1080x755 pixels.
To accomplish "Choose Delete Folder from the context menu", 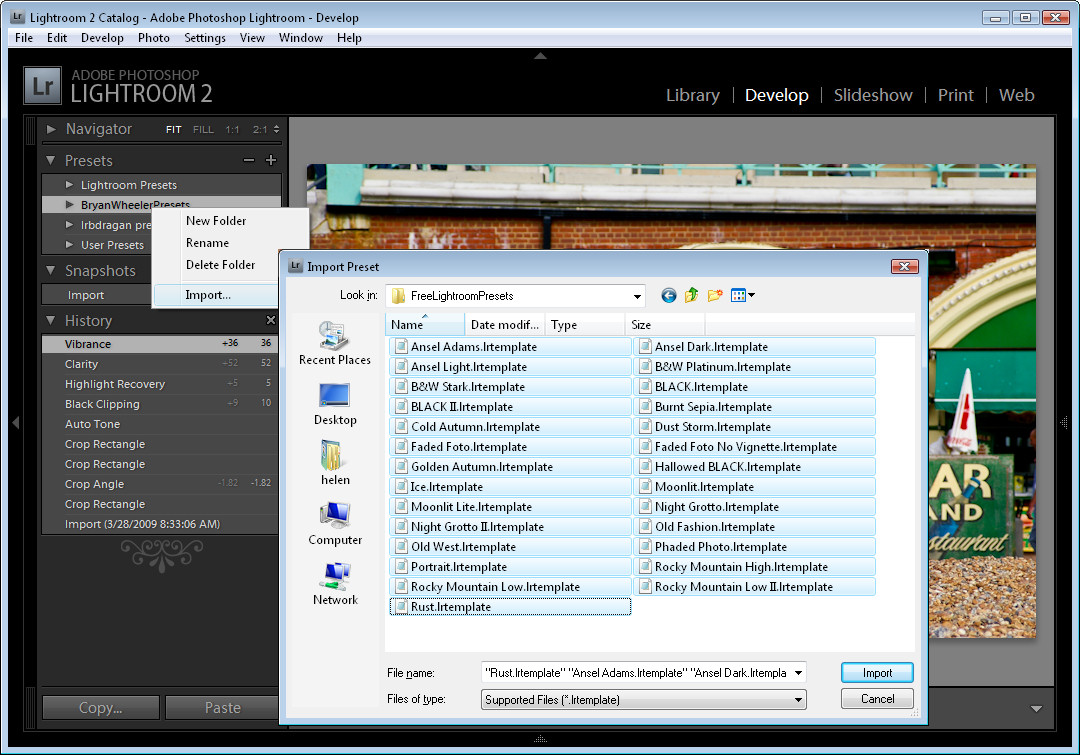I will (x=220, y=265).
